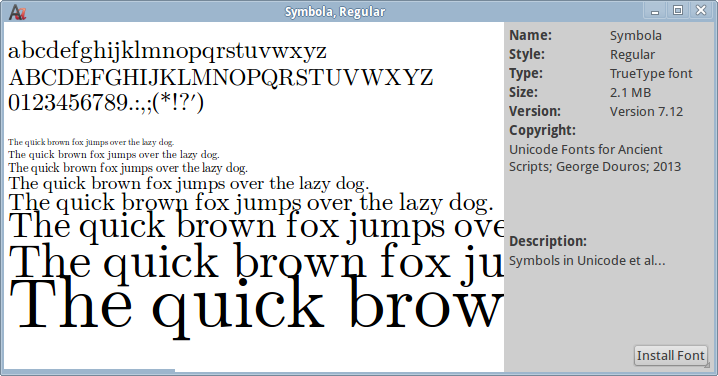This screenshot has height=376, width=718.
Task: Click the lowercase alphabet sample line
Action: point(167,51)
